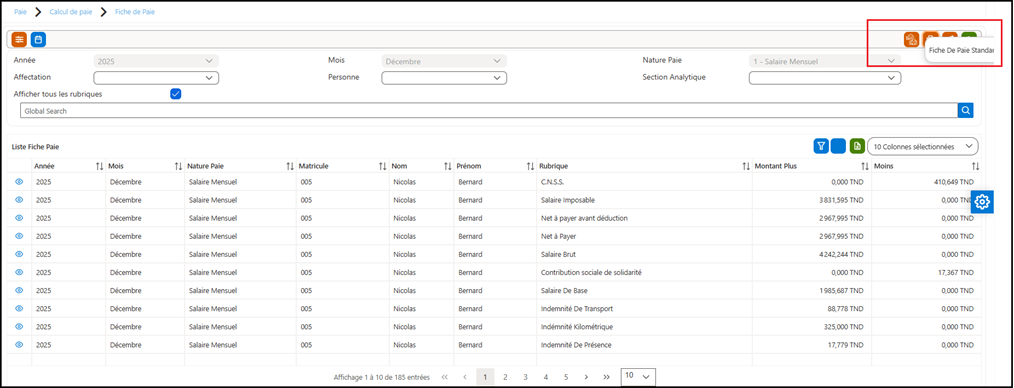Screen dimensions: 1014x388
Task: Jump to the last page arrow
Action: (x=606, y=376)
